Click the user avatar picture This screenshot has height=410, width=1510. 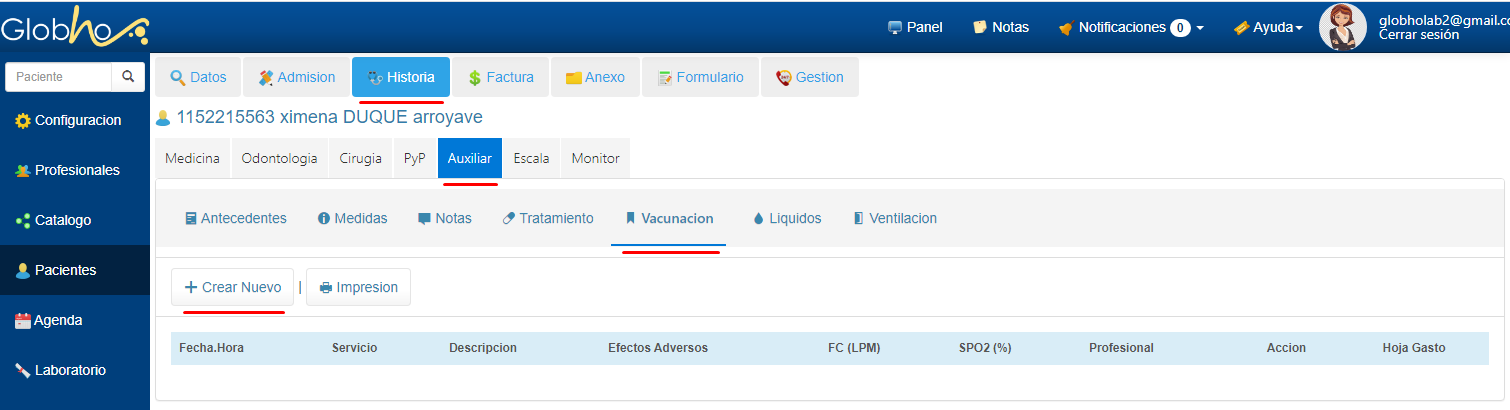[x=1342, y=27]
